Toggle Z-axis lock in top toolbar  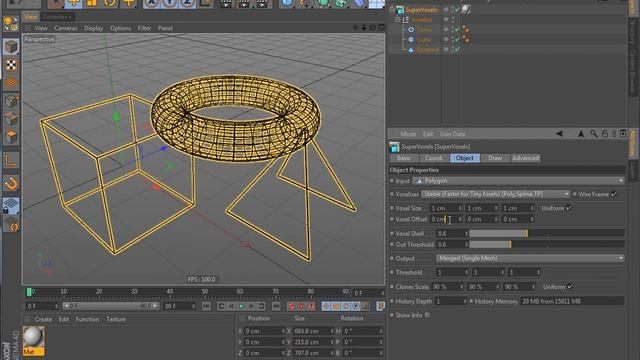pos(187,3)
